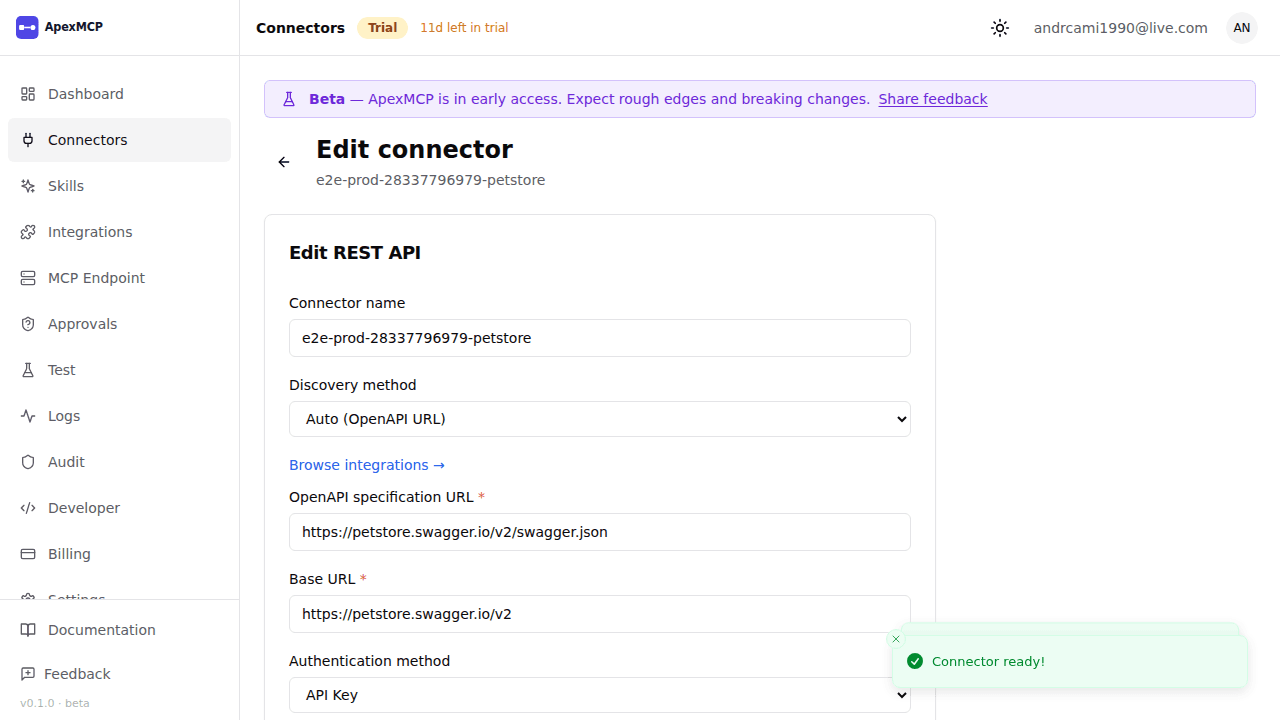Image resolution: width=1280 pixels, height=720 pixels.
Task: Click the Logs activity icon
Action: point(28,416)
